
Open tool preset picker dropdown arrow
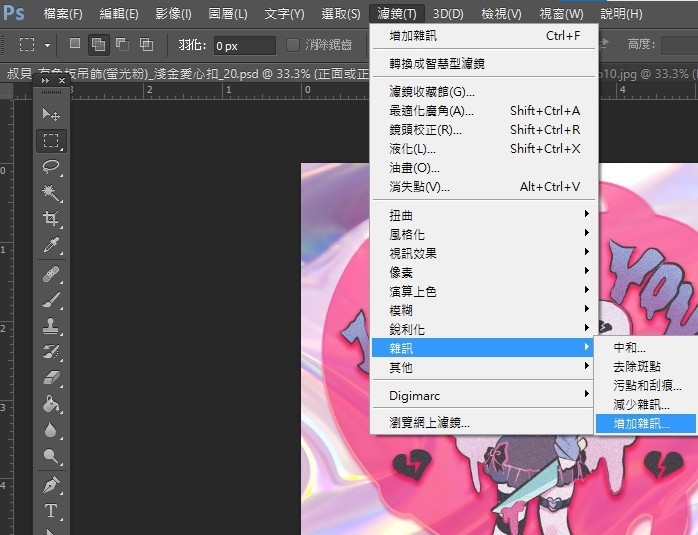47,45
